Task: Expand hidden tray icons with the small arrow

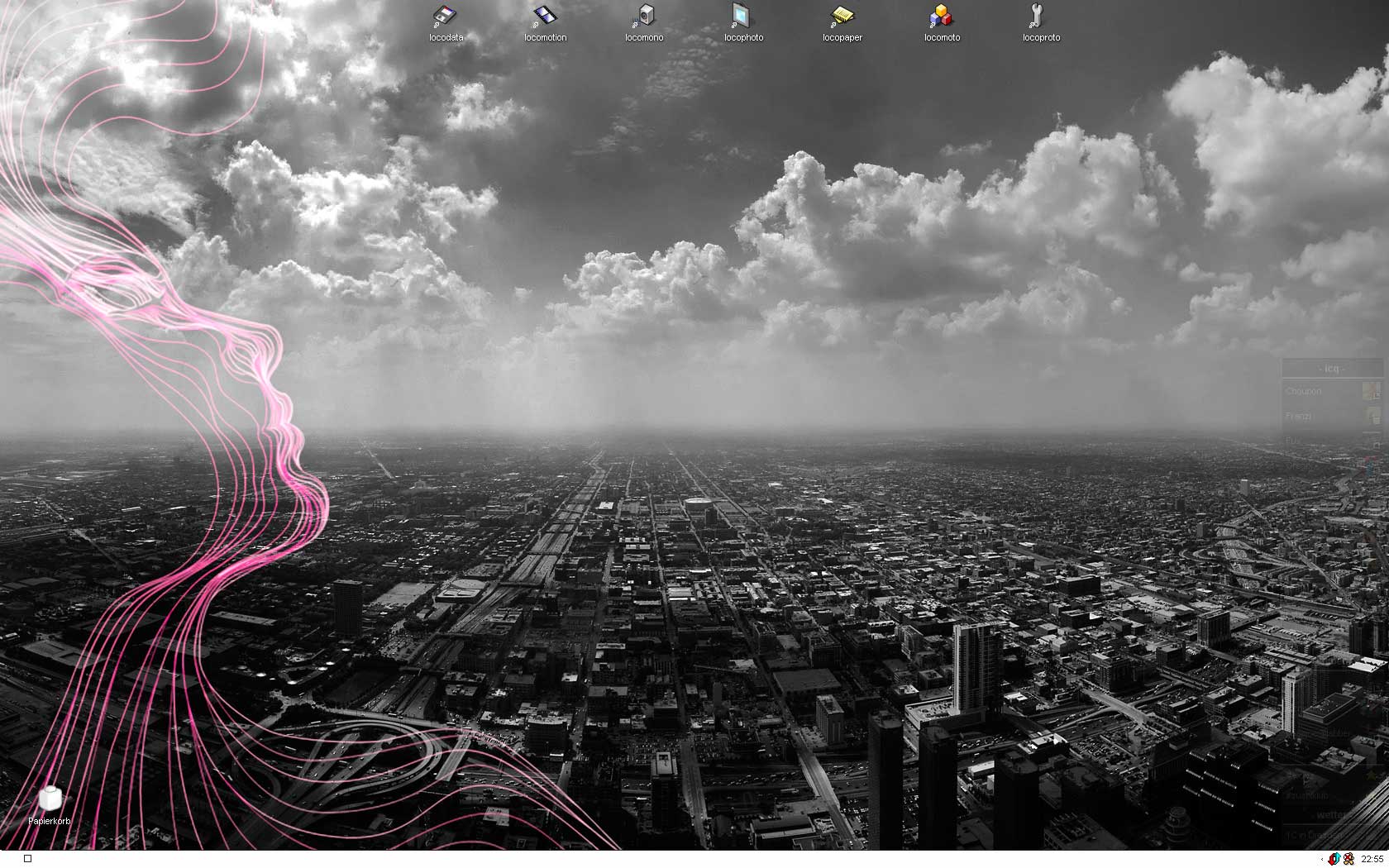Action: pos(1323,859)
